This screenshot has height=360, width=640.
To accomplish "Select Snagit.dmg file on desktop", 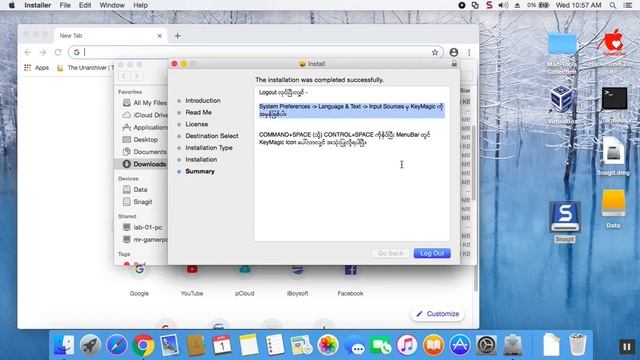I will point(613,152).
